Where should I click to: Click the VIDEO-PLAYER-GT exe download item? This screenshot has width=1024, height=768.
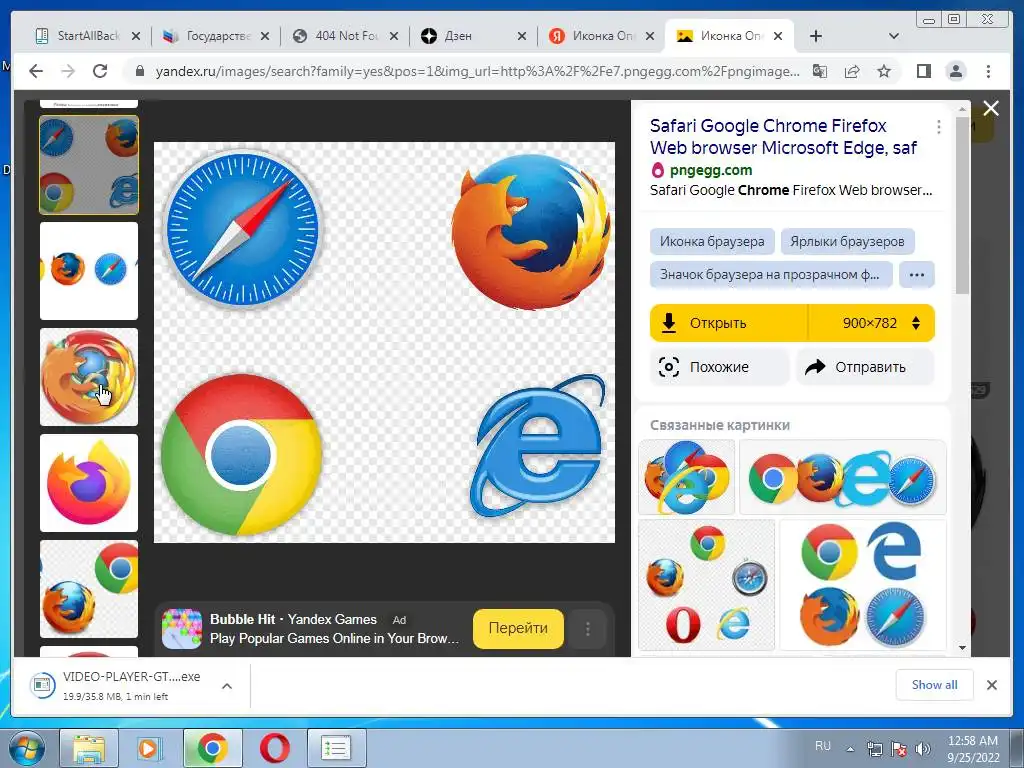tap(118, 686)
